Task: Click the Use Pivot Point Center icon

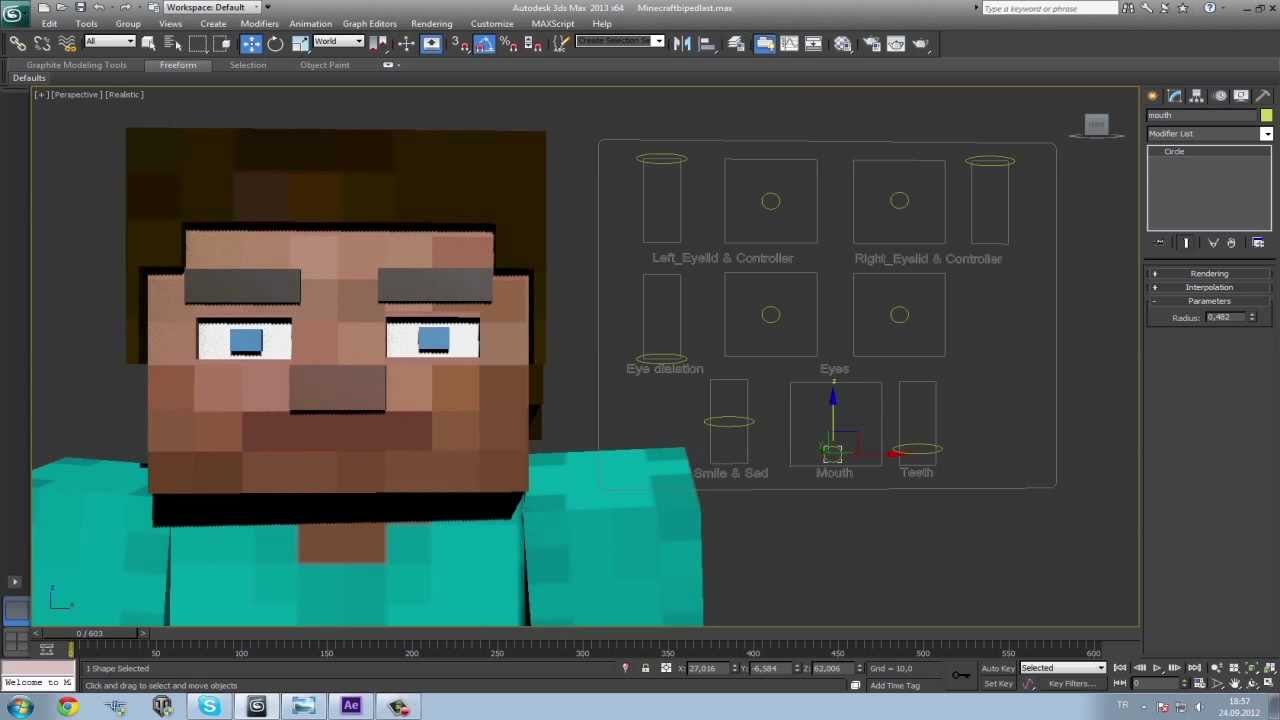Action: point(378,43)
